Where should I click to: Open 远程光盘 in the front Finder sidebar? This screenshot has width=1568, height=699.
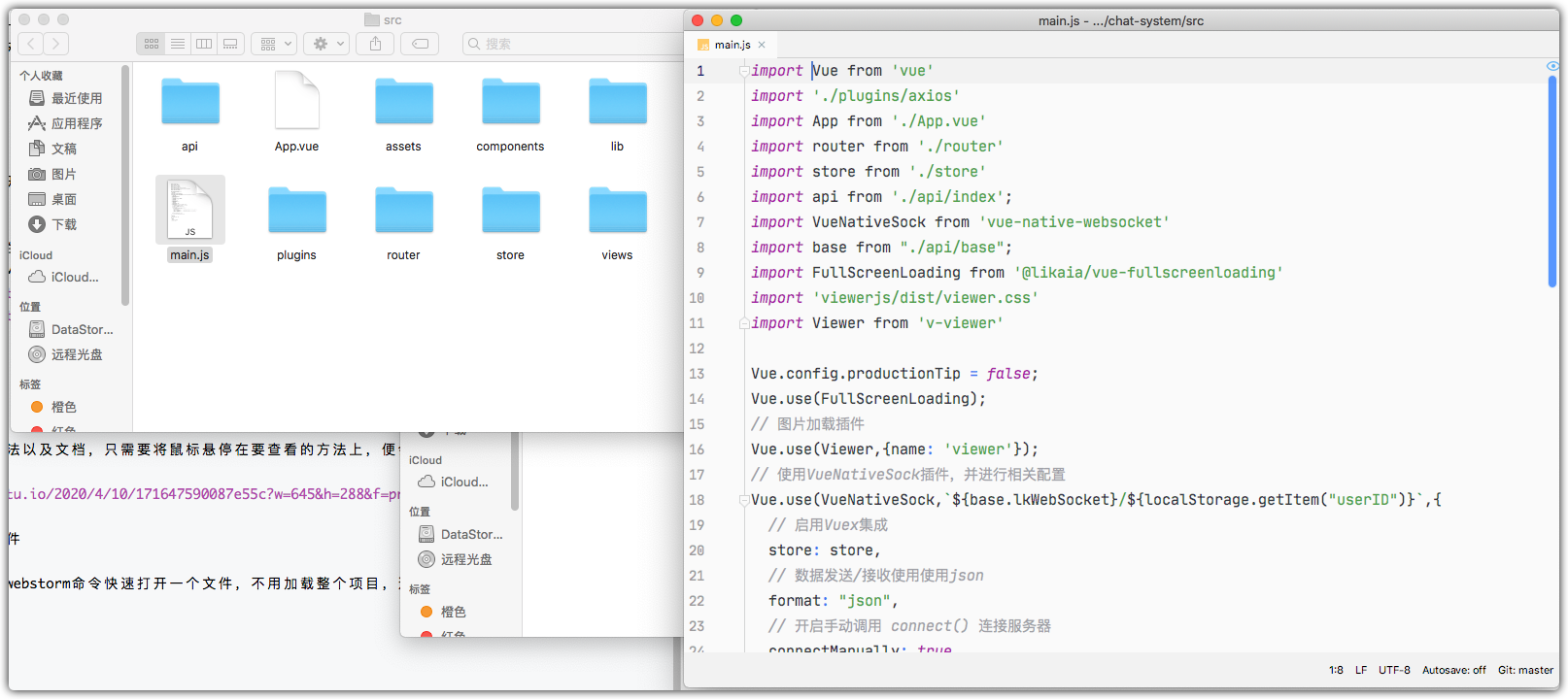66,354
